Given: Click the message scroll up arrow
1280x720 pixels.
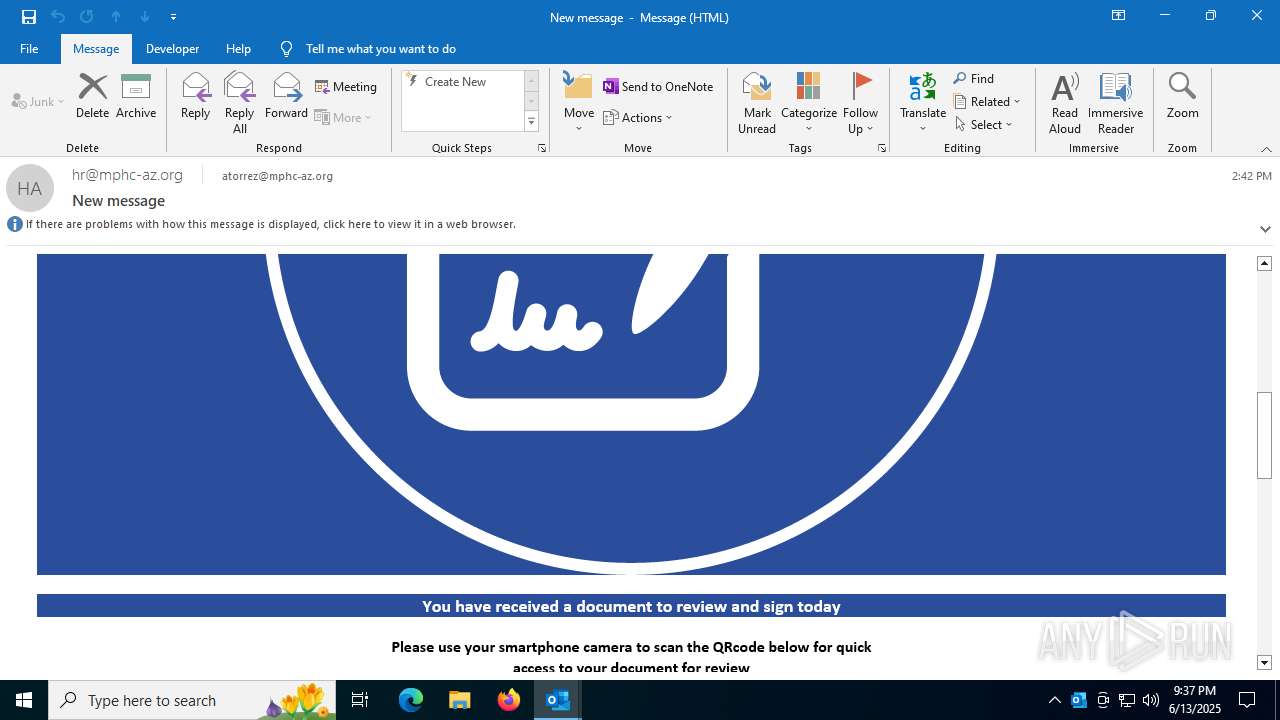Looking at the screenshot, I should [1265, 263].
